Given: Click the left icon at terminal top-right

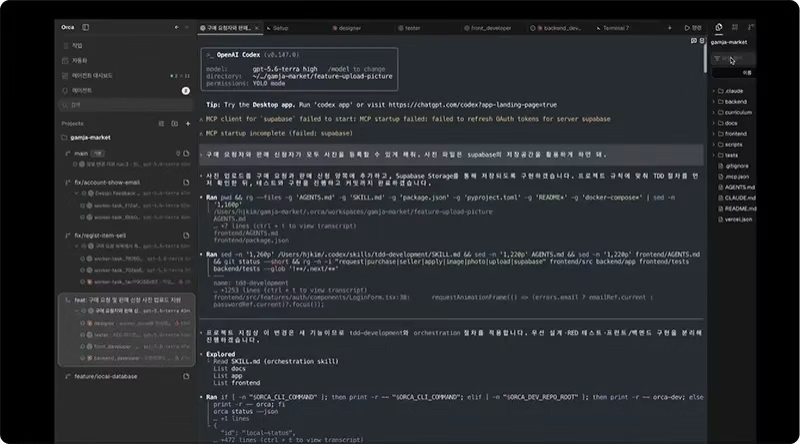Looking at the screenshot, I should (x=694, y=40).
